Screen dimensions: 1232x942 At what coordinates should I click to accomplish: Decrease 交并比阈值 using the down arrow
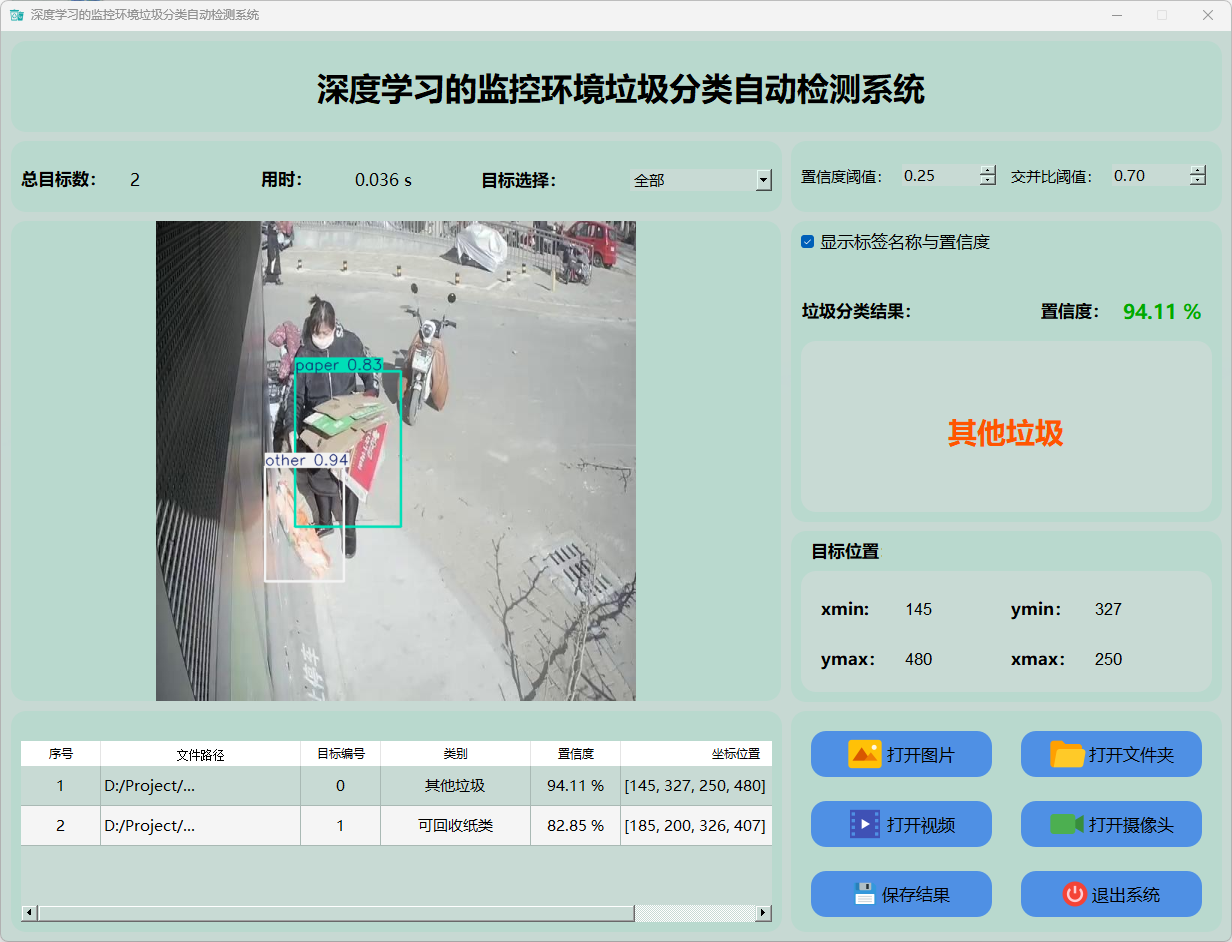[1197, 181]
